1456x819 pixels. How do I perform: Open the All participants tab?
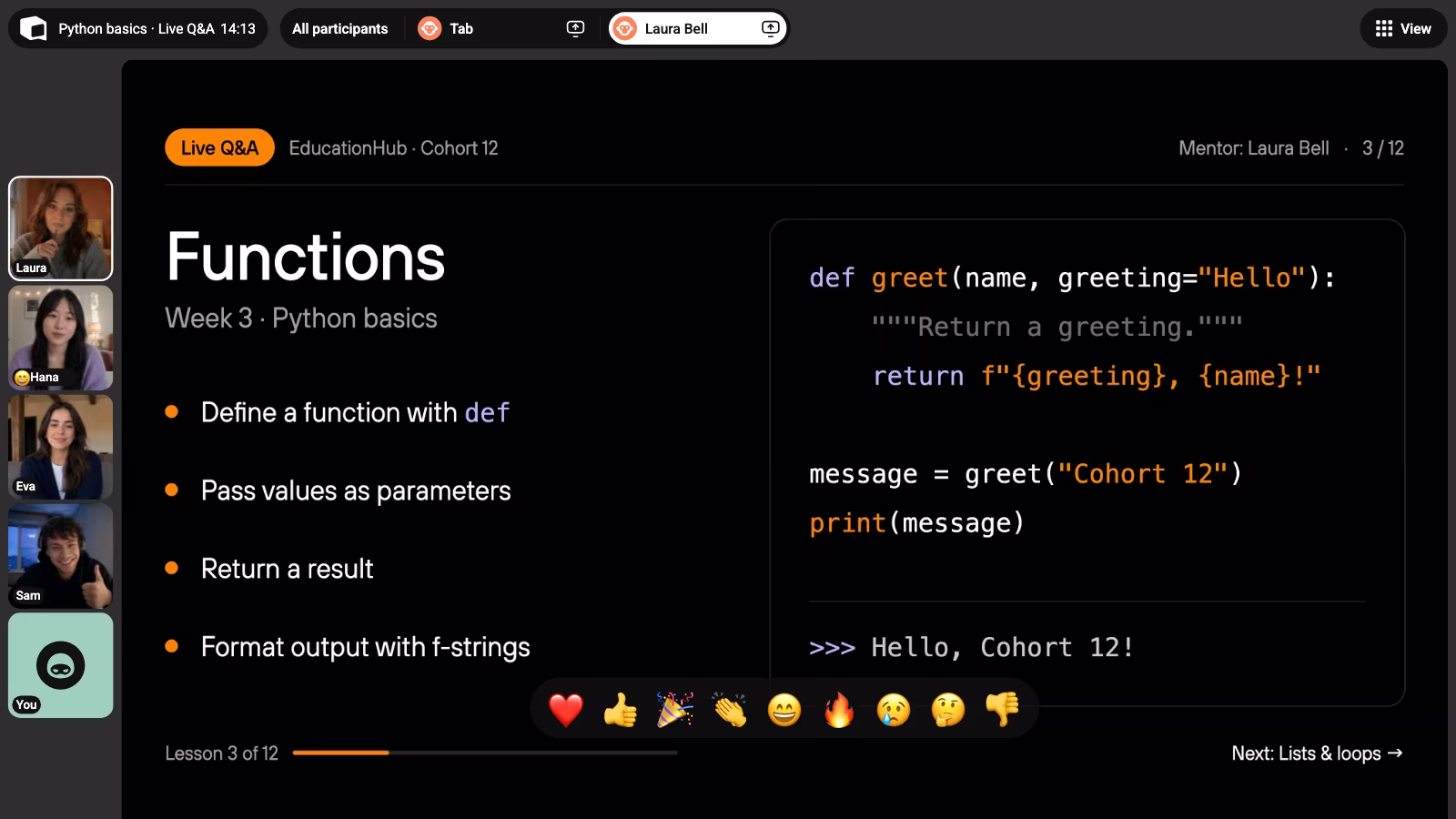tap(340, 28)
